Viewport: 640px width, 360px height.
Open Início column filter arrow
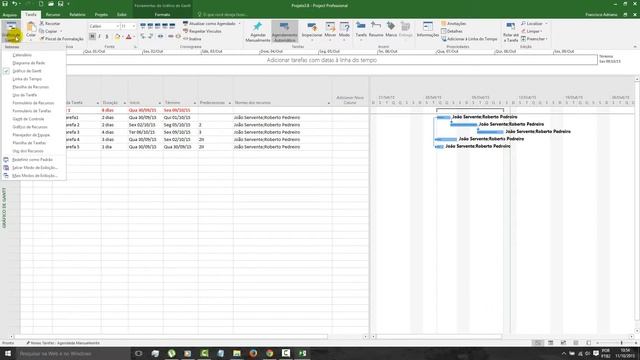point(160,103)
